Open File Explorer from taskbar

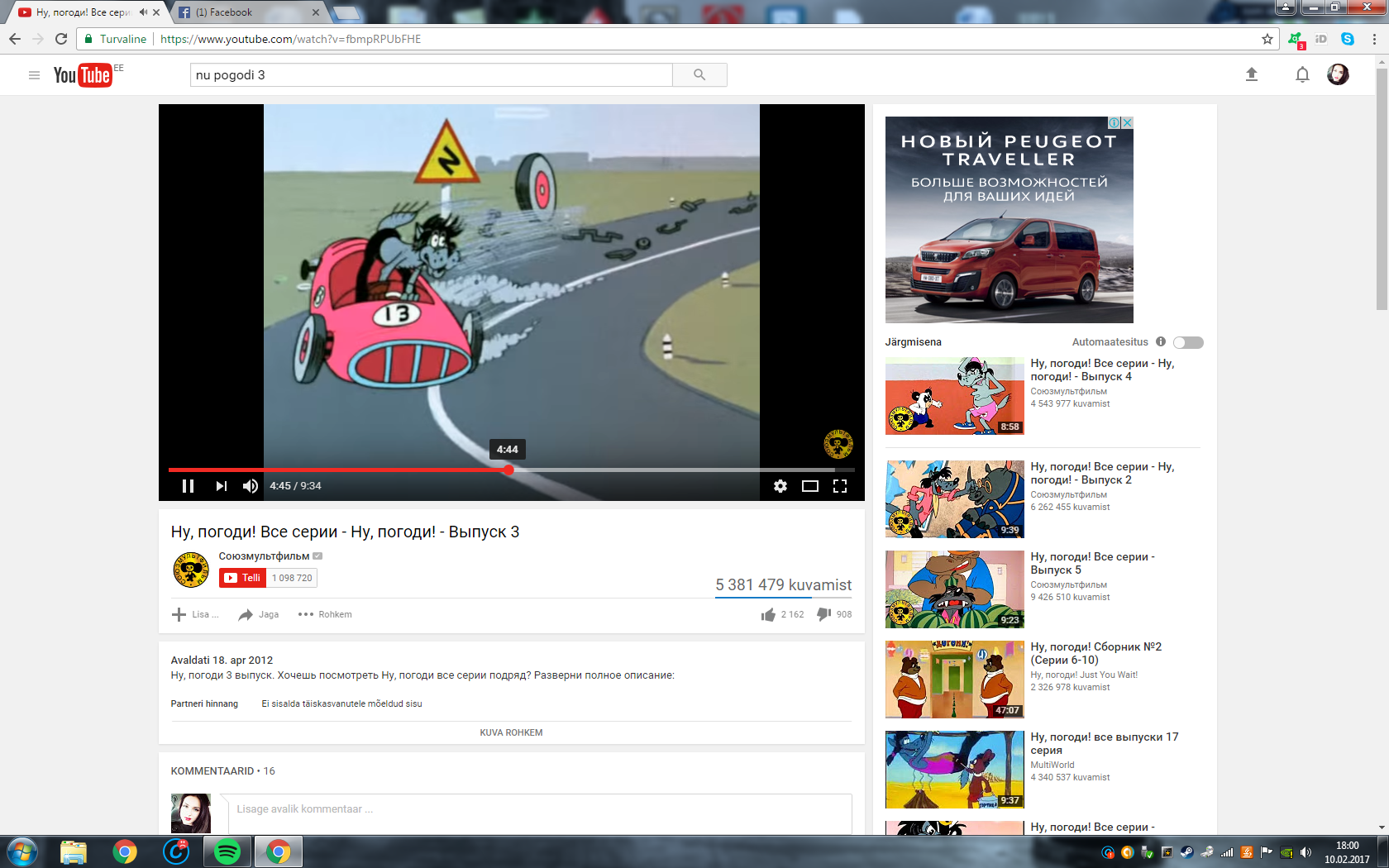pyautogui.click(x=74, y=851)
